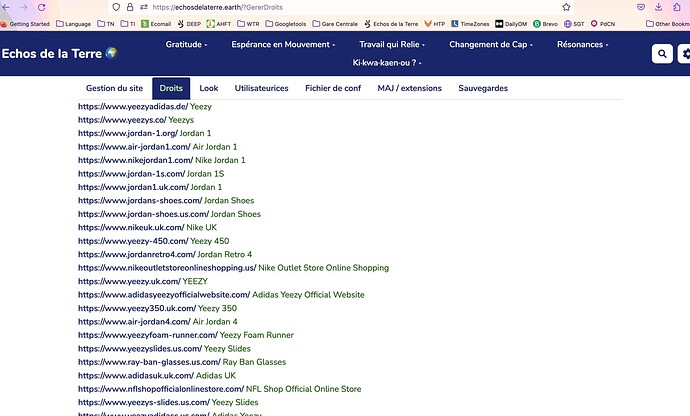Open the Ecomail bookmark
690x416 pixels.
156,24
